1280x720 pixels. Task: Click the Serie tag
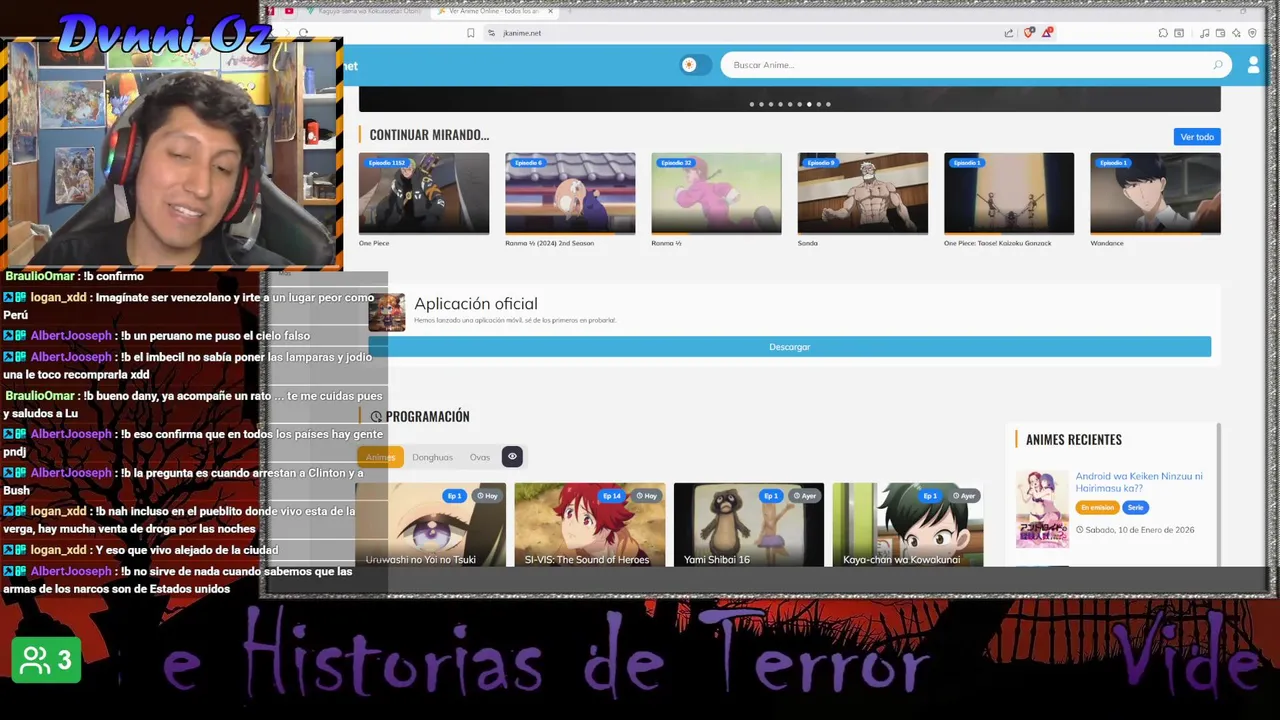[1135, 508]
